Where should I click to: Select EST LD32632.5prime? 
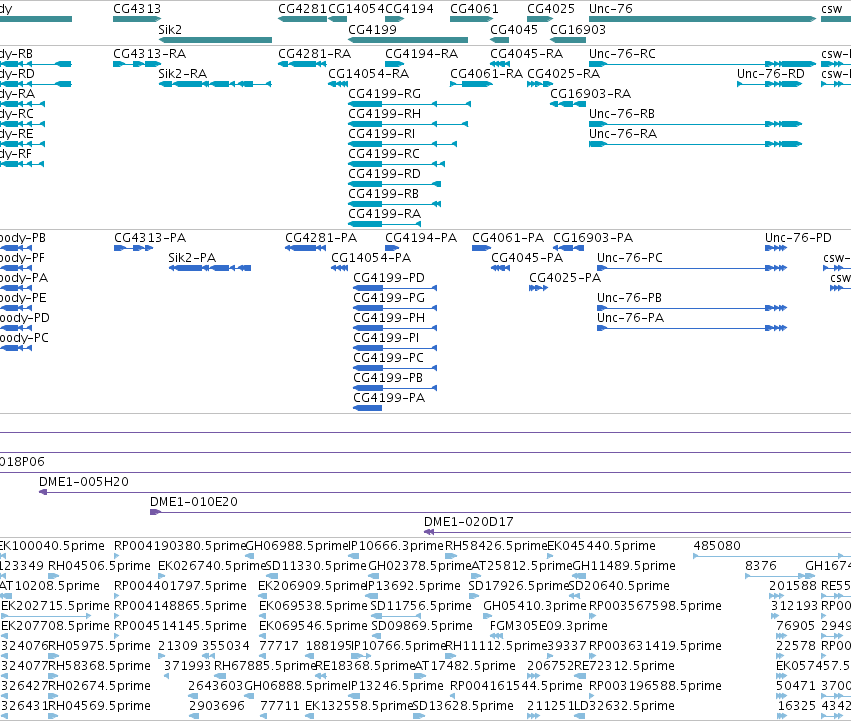(x=624, y=706)
